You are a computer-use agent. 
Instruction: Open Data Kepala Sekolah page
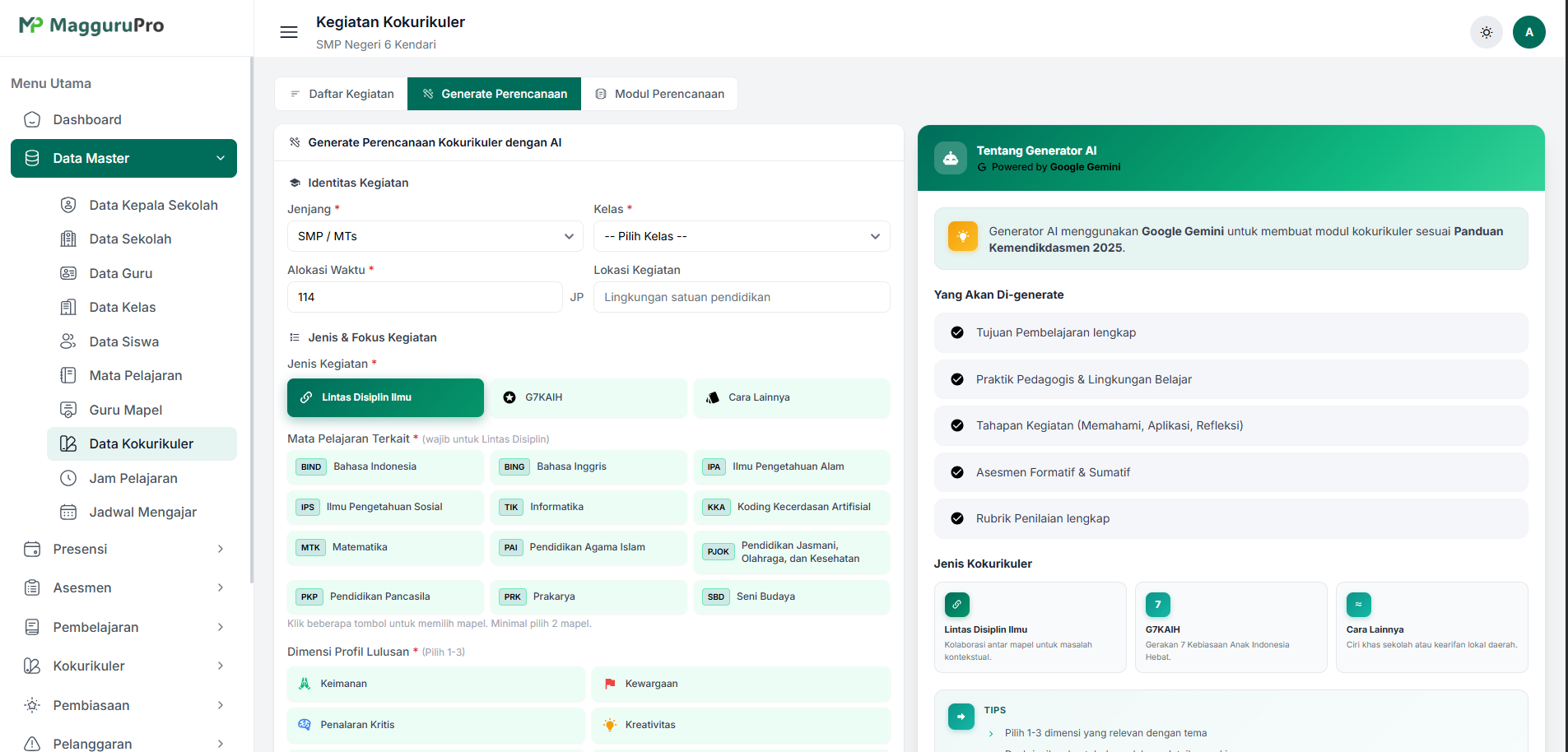(x=142, y=205)
